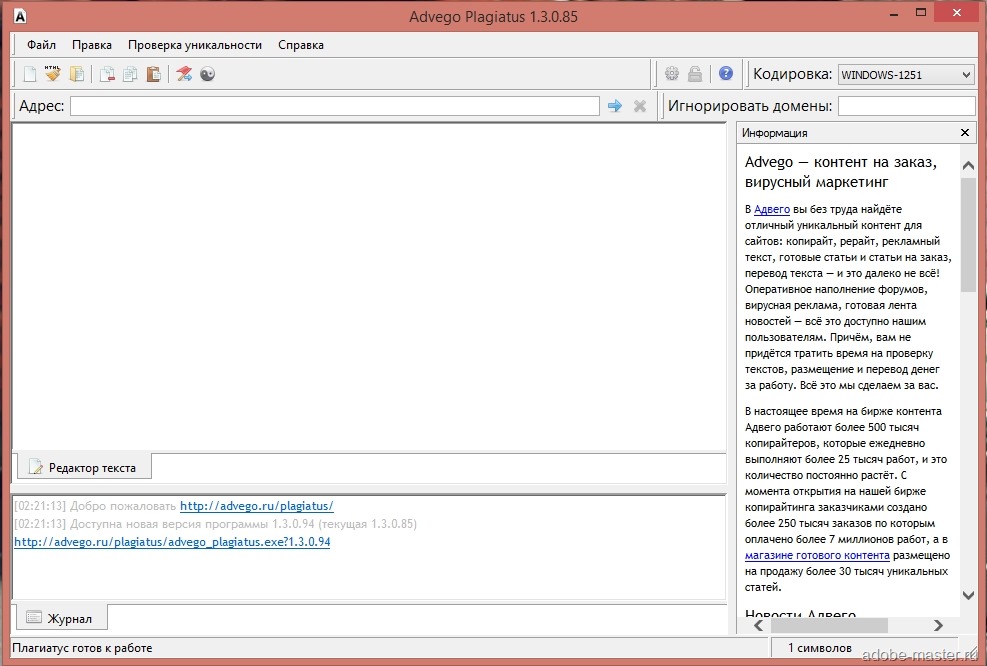
Task: Open help via blue question icon
Action: pos(726,74)
